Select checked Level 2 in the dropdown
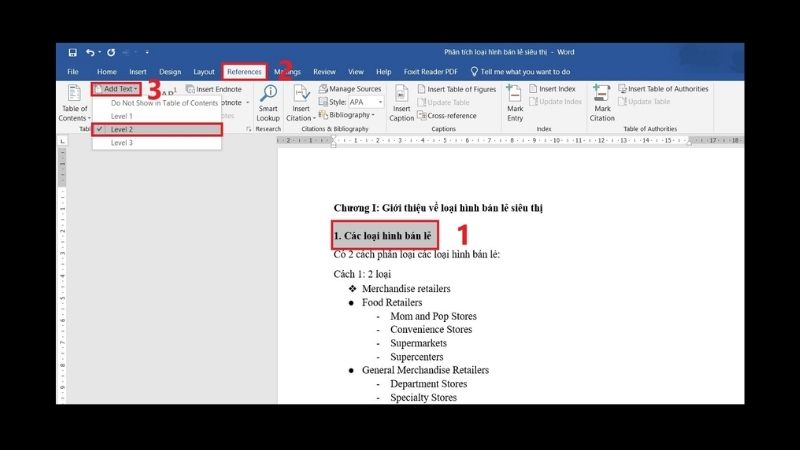 coord(156,130)
